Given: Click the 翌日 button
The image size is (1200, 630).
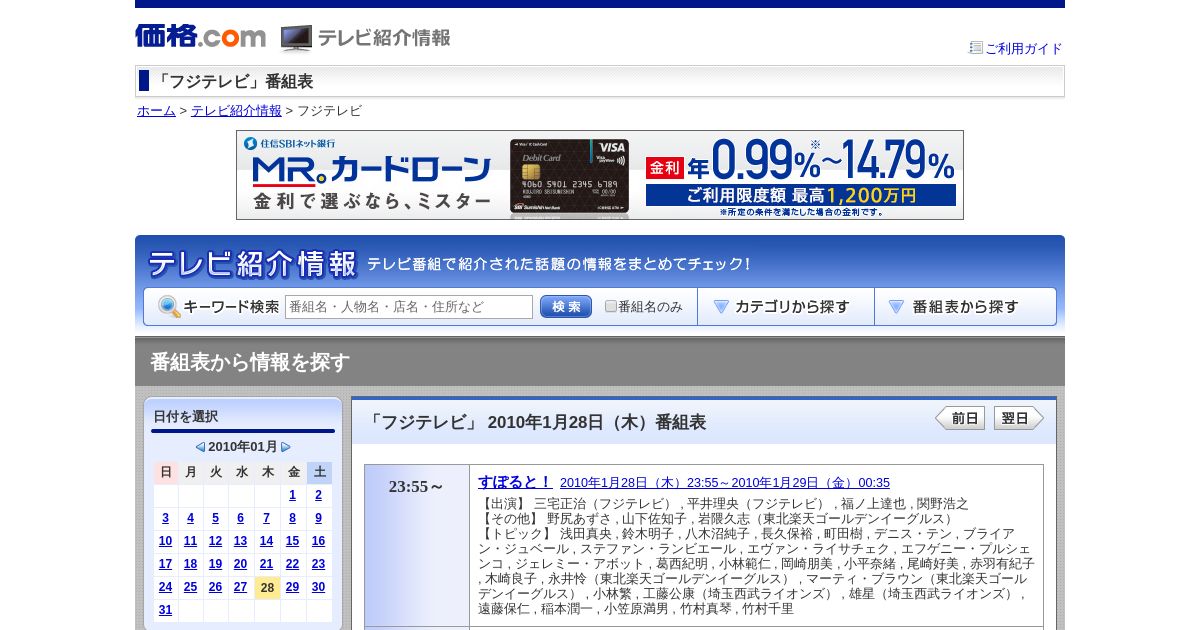Looking at the screenshot, I should click(x=1019, y=418).
